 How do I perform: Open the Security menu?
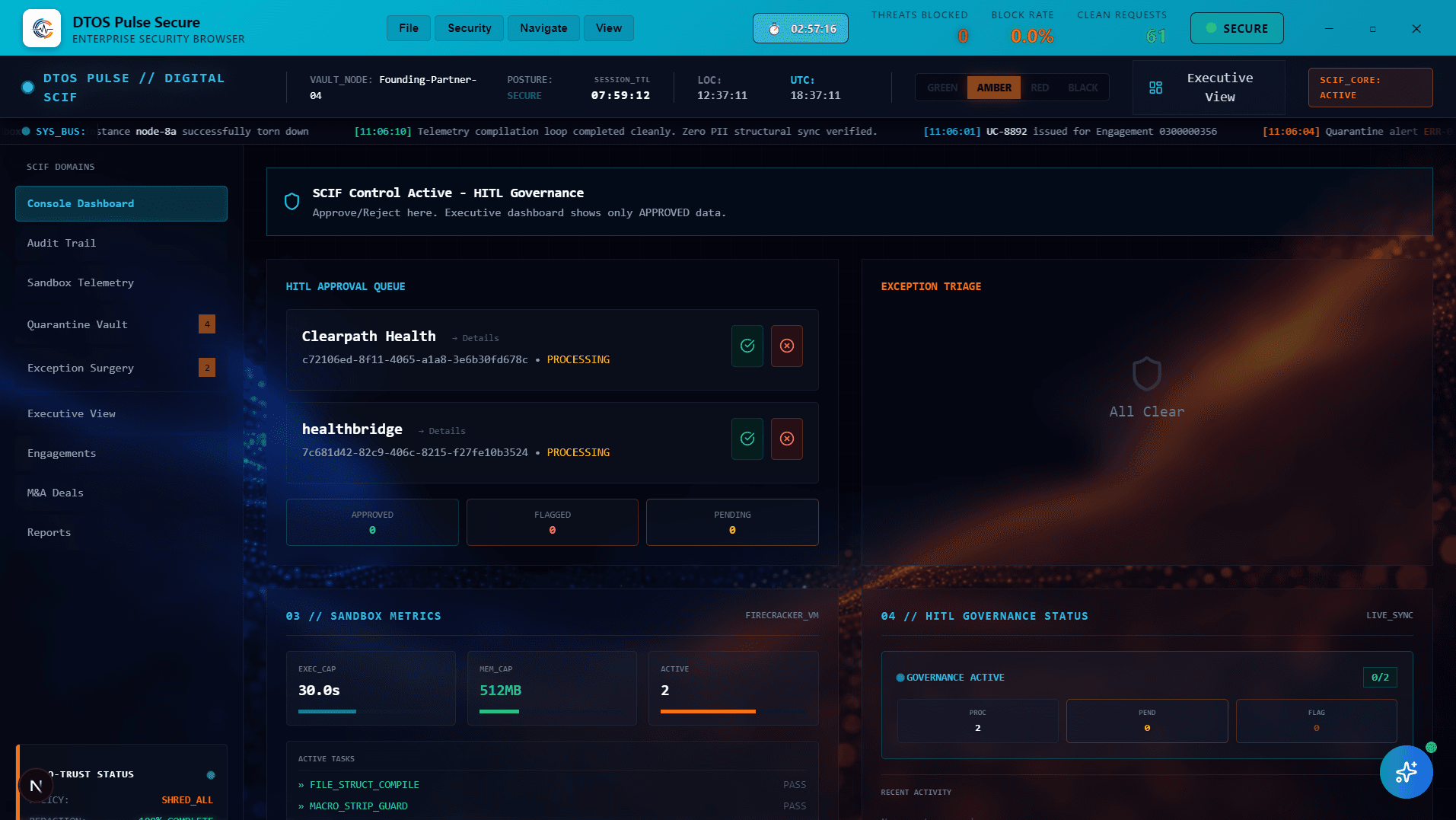[469, 28]
